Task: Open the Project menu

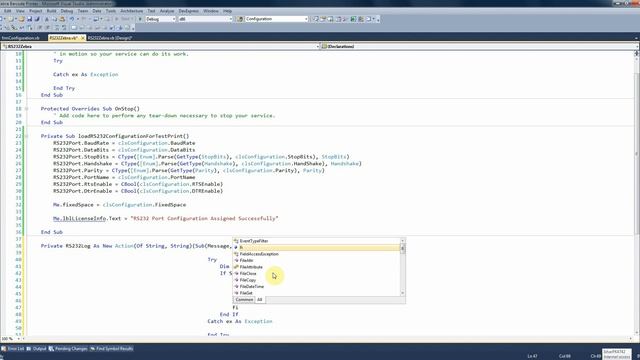Action: 36,11
